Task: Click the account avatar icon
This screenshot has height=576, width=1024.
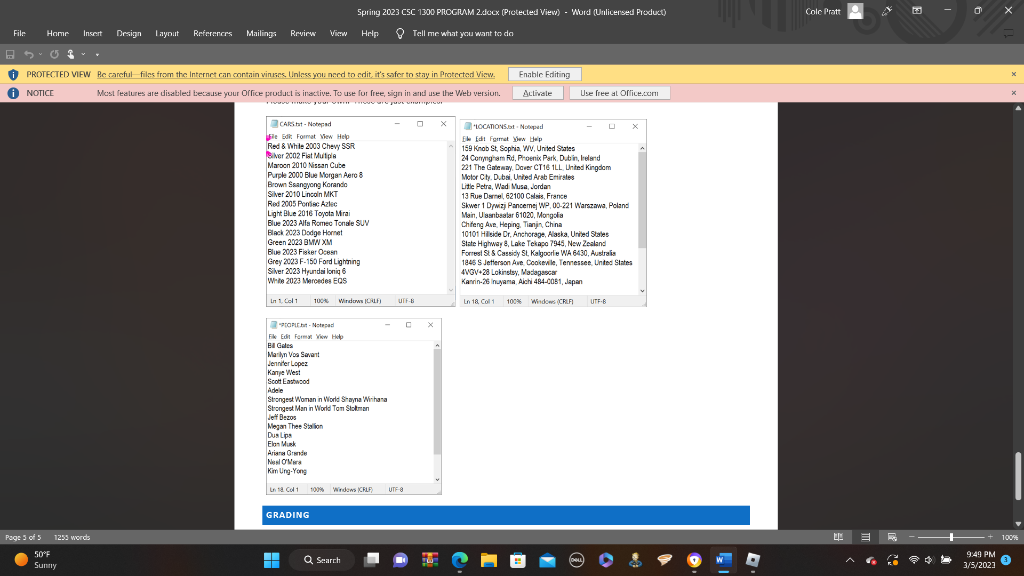Action: [856, 11]
